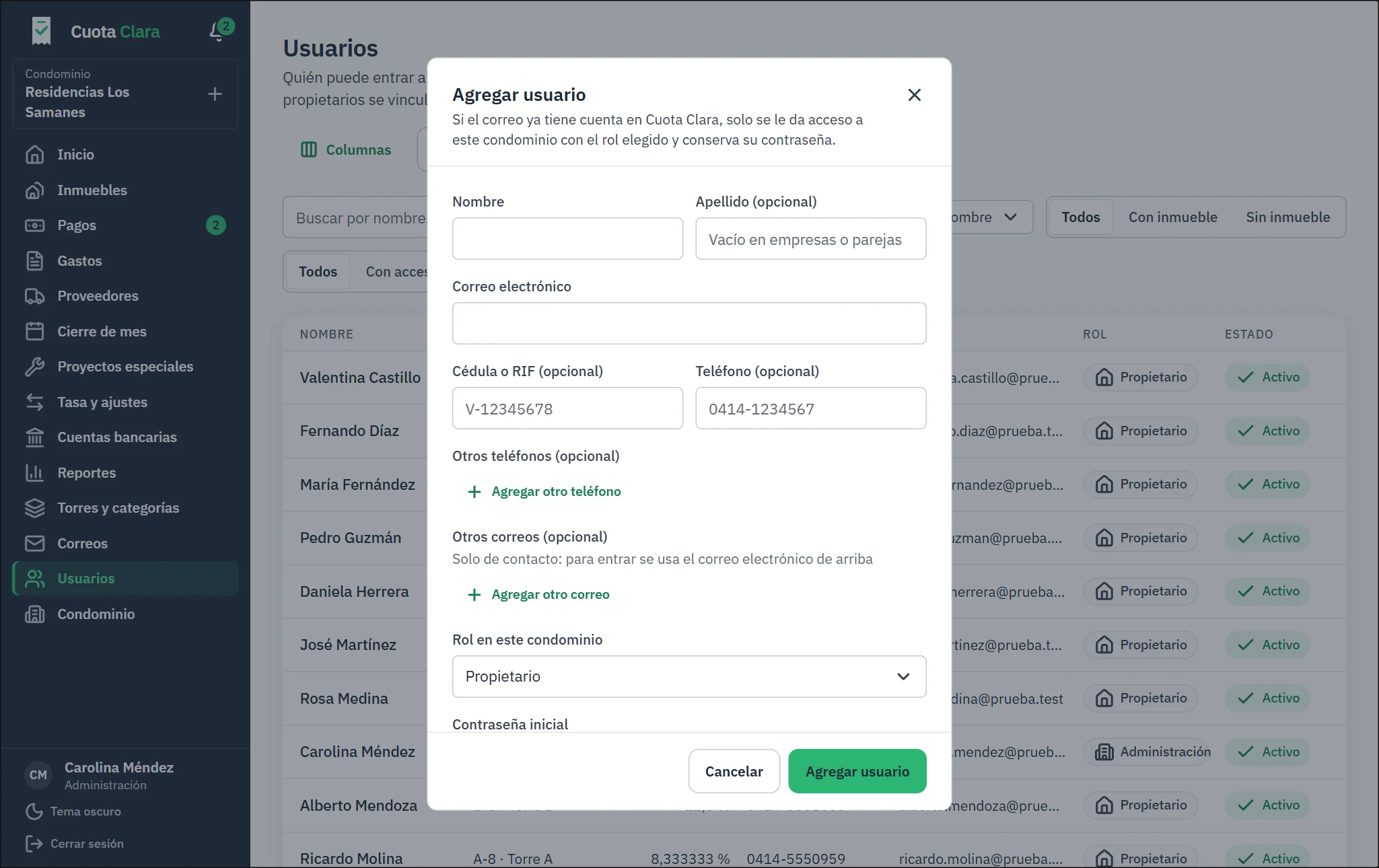Click the Activo status for Valentina Castillo
Screen dimensions: 1379x868
[x=1267, y=377]
